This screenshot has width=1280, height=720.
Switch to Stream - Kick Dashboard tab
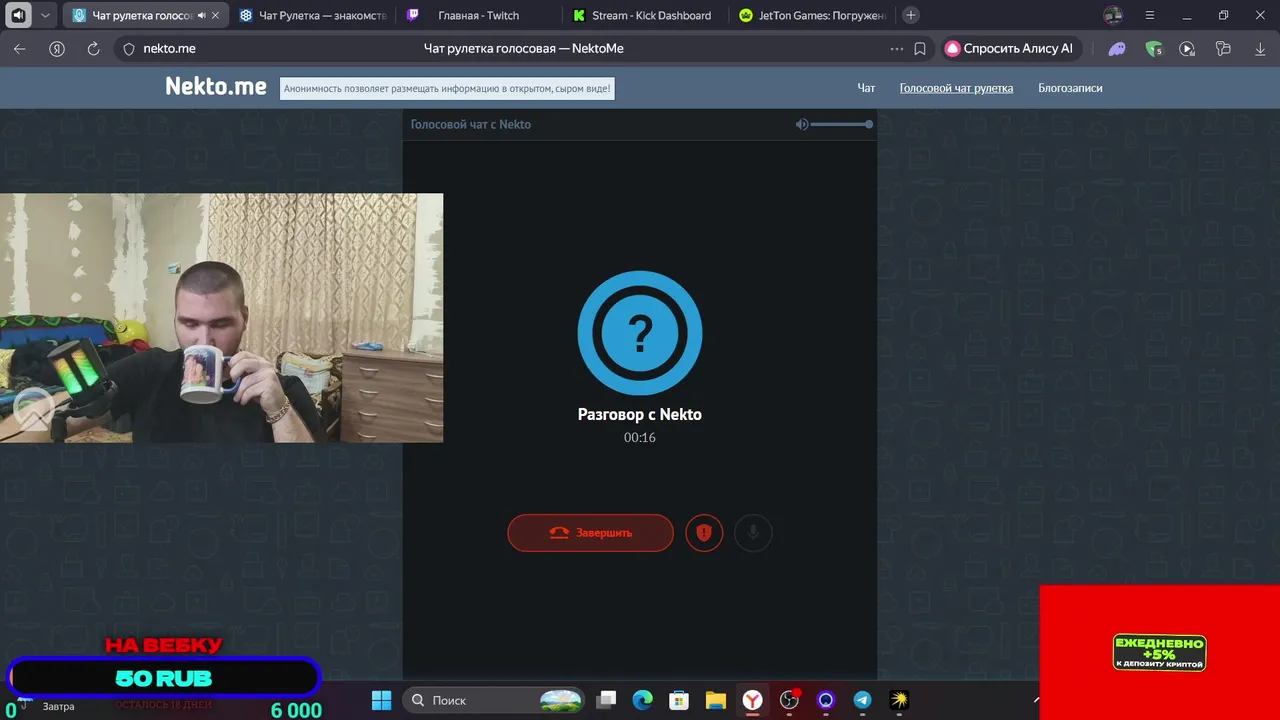pyautogui.click(x=646, y=15)
